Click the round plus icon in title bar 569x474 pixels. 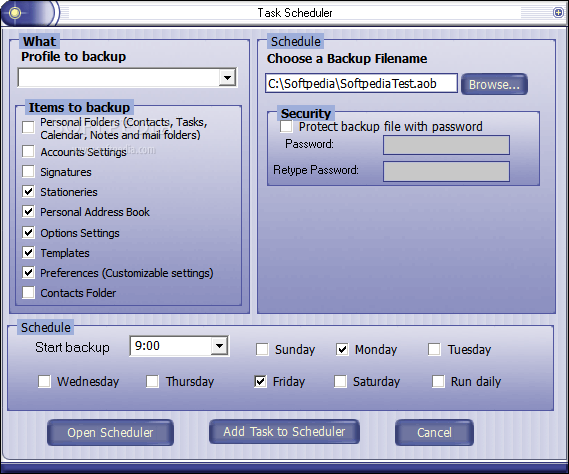point(558,13)
